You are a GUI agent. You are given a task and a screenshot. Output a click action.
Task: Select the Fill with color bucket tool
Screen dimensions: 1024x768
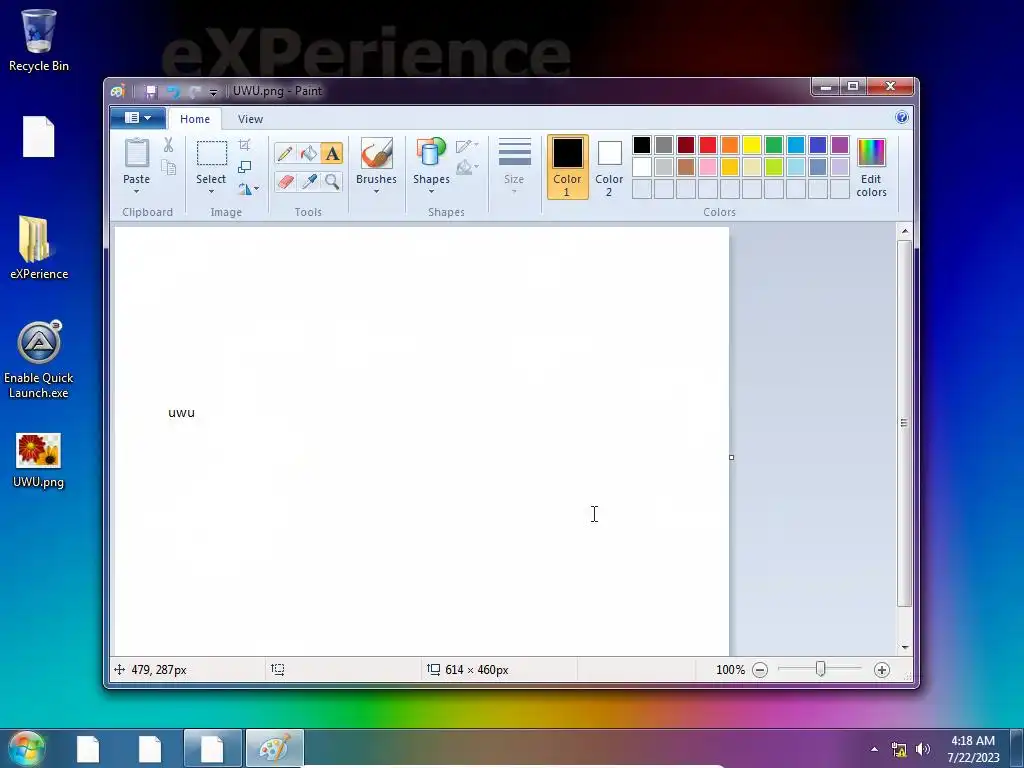pyautogui.click(x=308, y=153)
